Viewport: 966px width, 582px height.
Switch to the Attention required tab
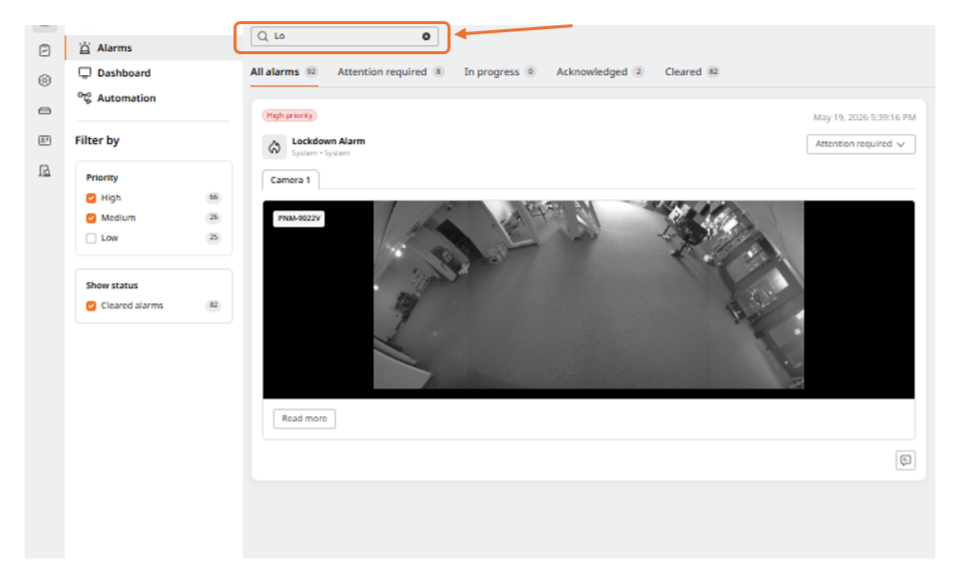(x=390, y=72)
